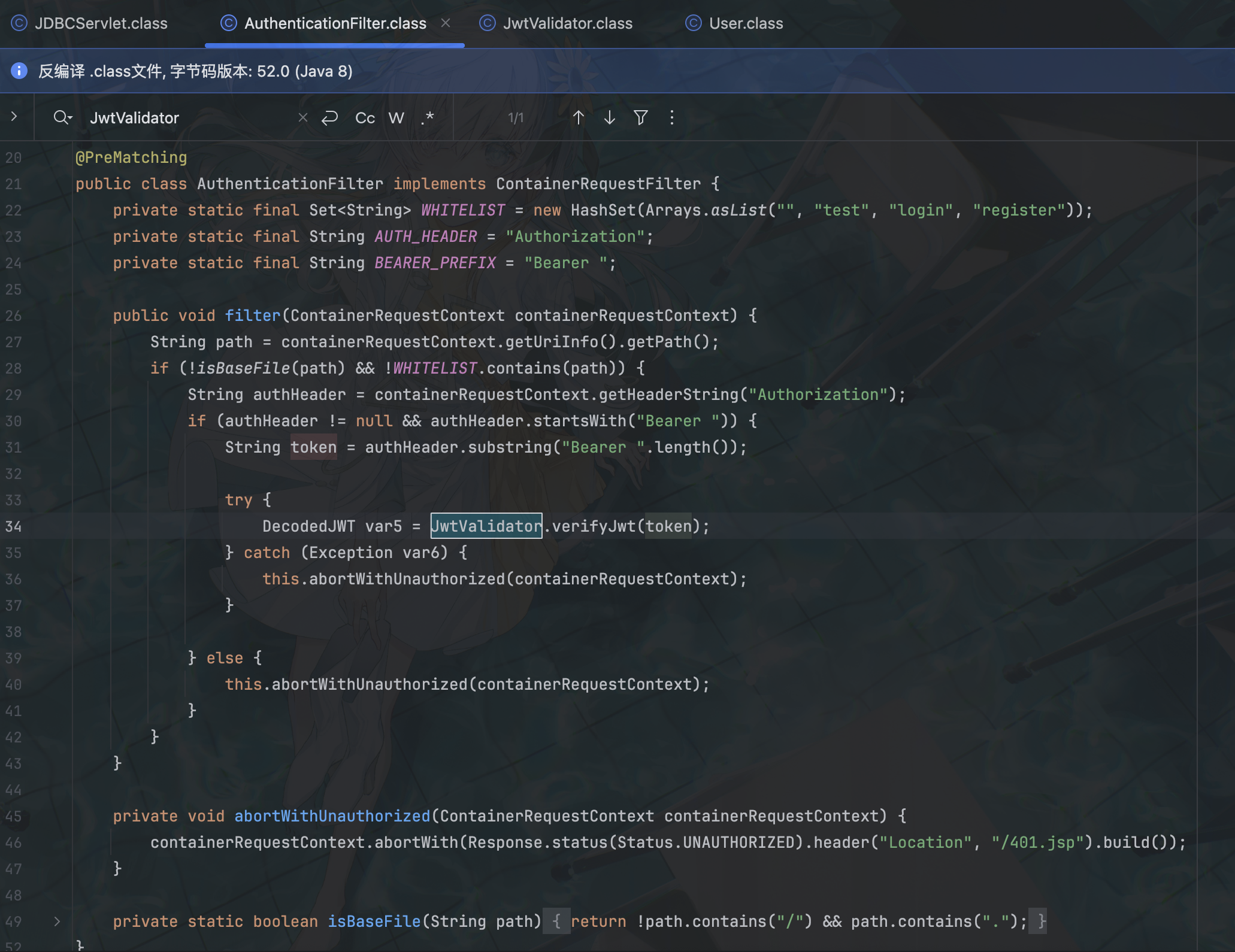Viewport: 1235px width, 952px height.
Task: Switch to the JDBCServlet.class tab
Action: (x=101, y=23)
